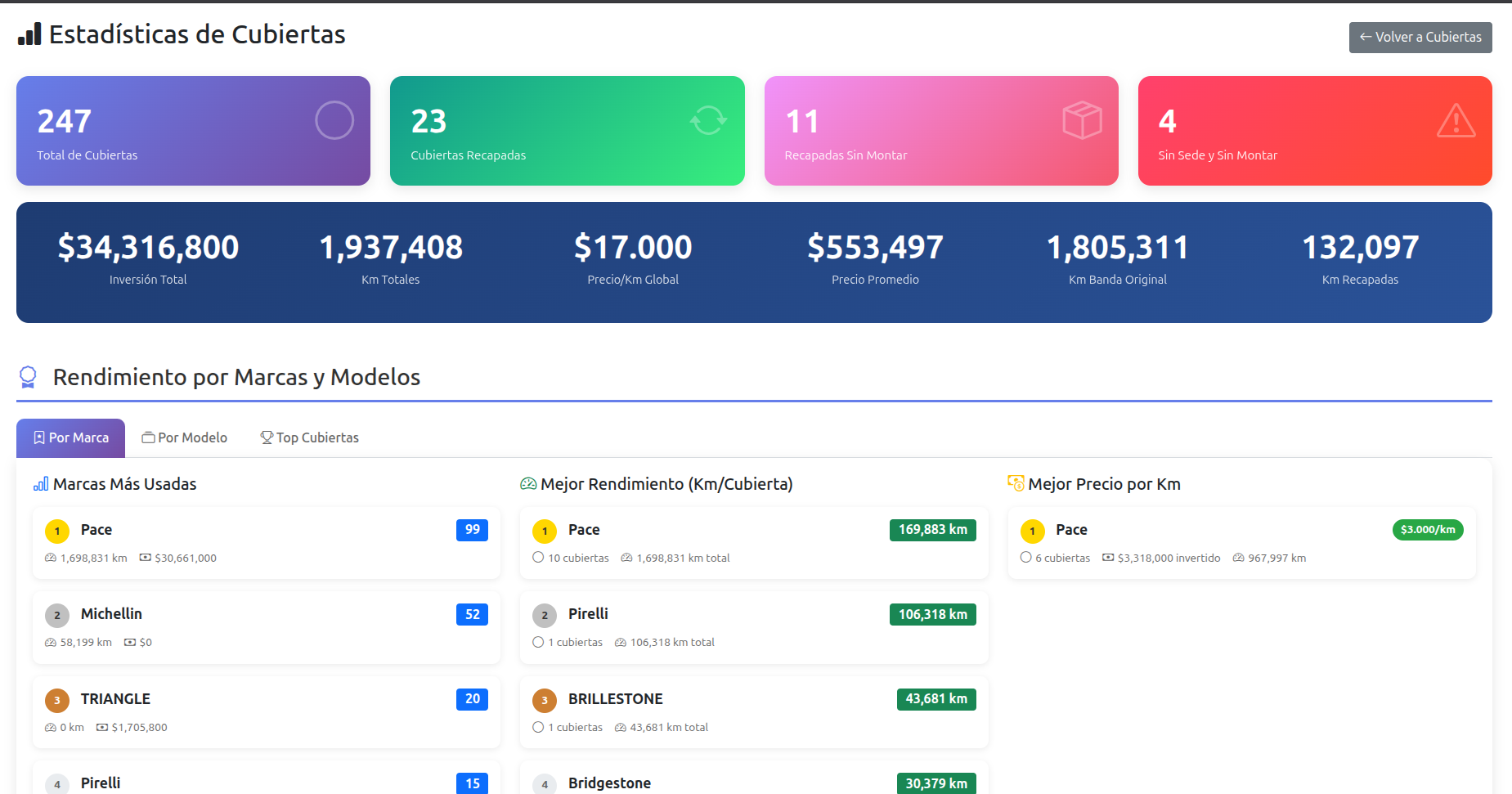The height and width of the screenshot is (794, 1512).
Task: Click the award ribbon icon beside Rendimiento heading
Action: point(28,377)
